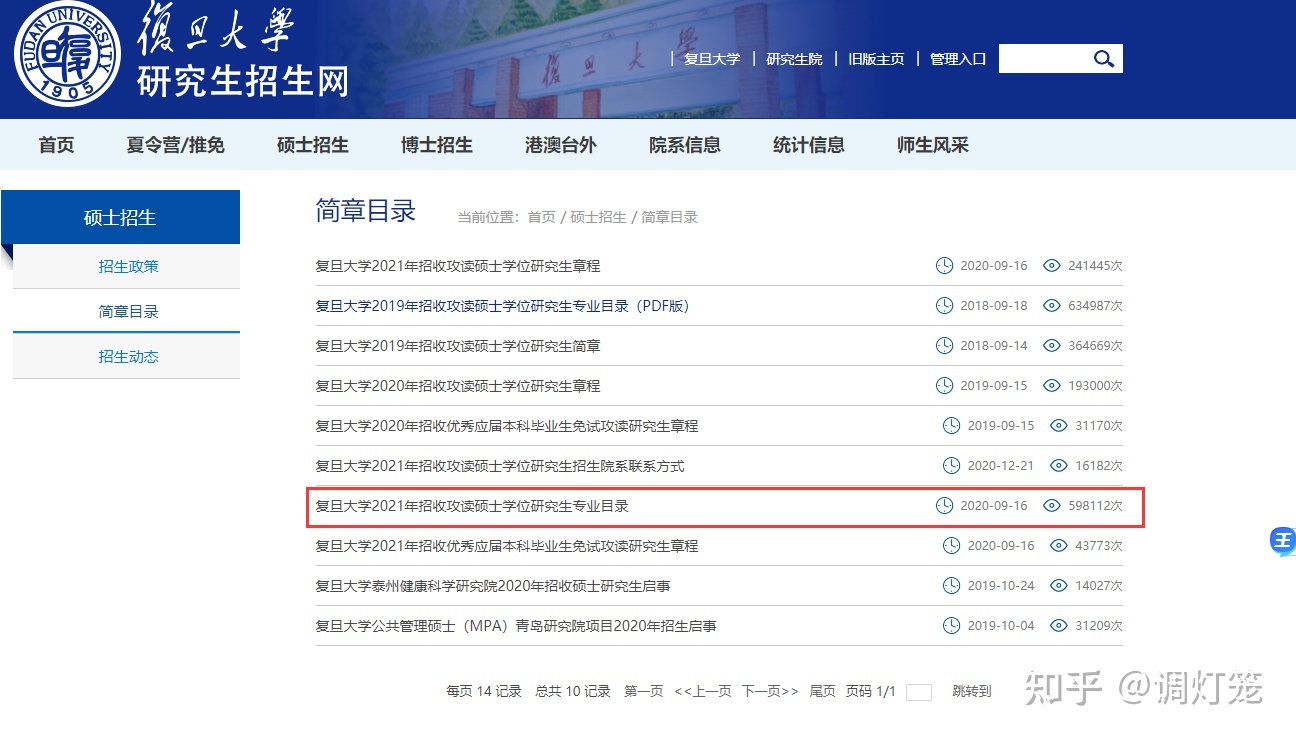Screen dimensions: 1296x740
Task: Open 复旦大学2021年招收攻读硕士学位研究生专业目录
Action: pyautogui.click(x=472, y=506)
